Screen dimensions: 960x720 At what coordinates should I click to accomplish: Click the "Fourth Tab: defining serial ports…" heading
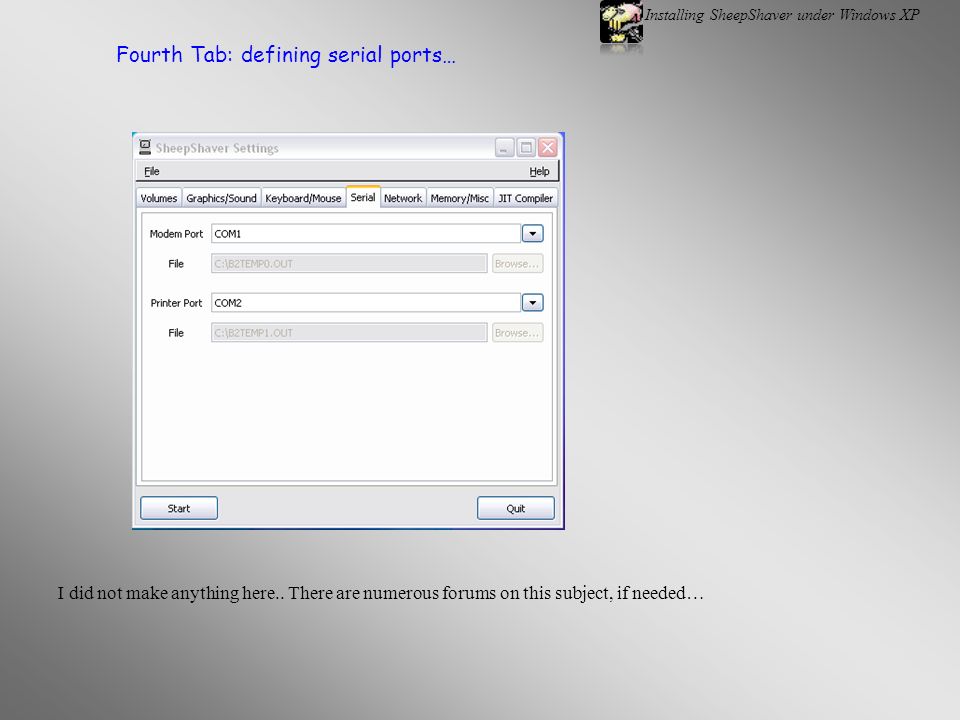click(286, 54)
